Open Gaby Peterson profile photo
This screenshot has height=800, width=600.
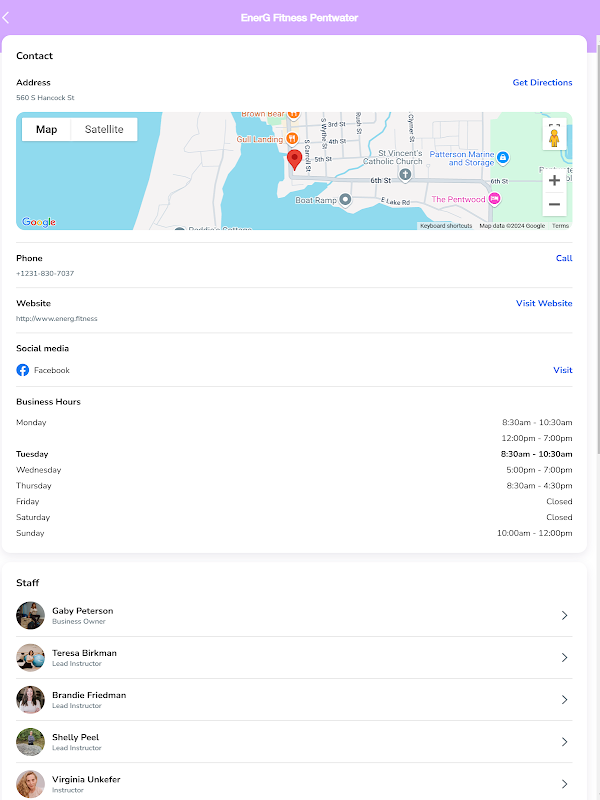coord(31,615)
